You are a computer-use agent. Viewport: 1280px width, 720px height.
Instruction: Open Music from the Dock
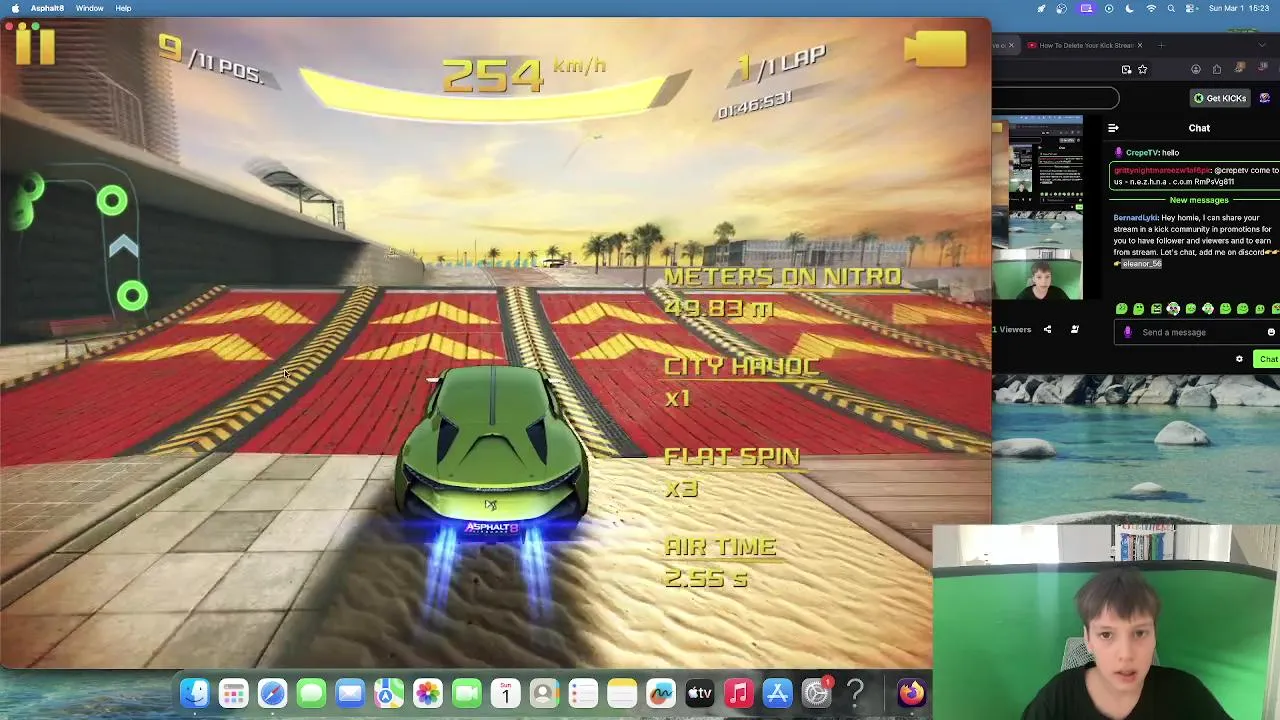pyautogui.click(x=738, y=693)
